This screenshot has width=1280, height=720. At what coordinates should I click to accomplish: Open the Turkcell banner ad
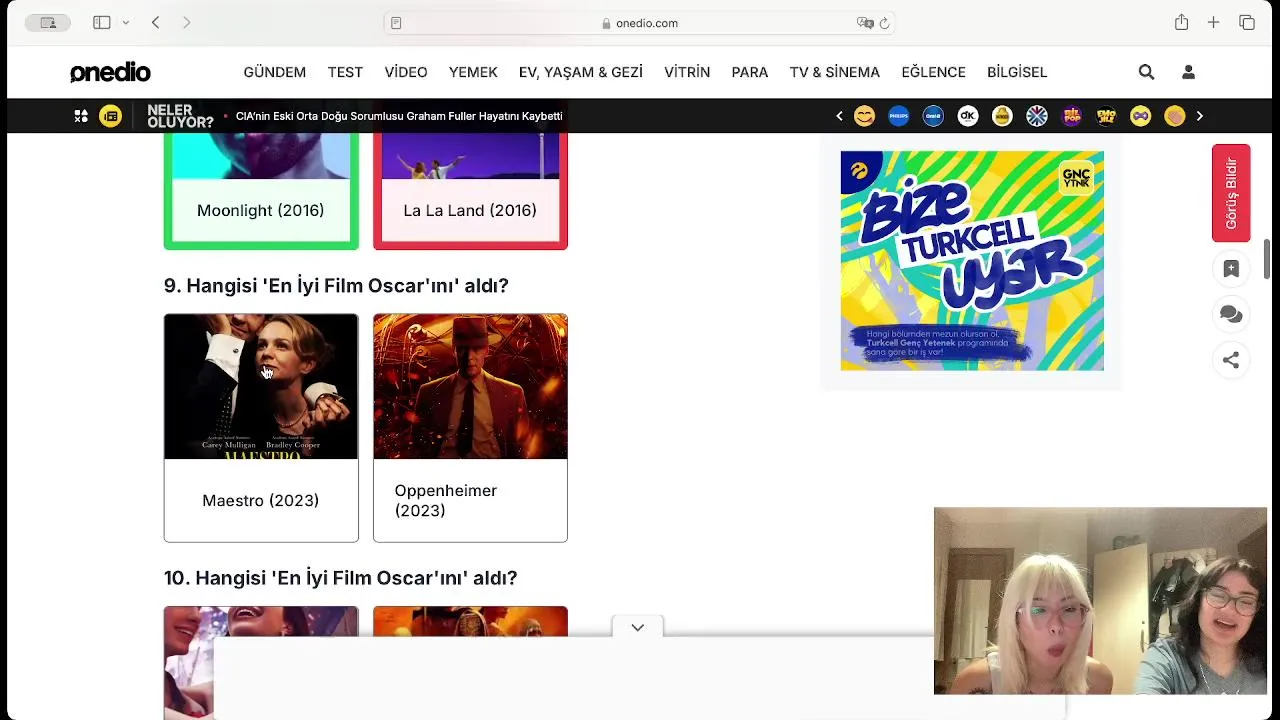pyautogui.click(x=972, y=261)
